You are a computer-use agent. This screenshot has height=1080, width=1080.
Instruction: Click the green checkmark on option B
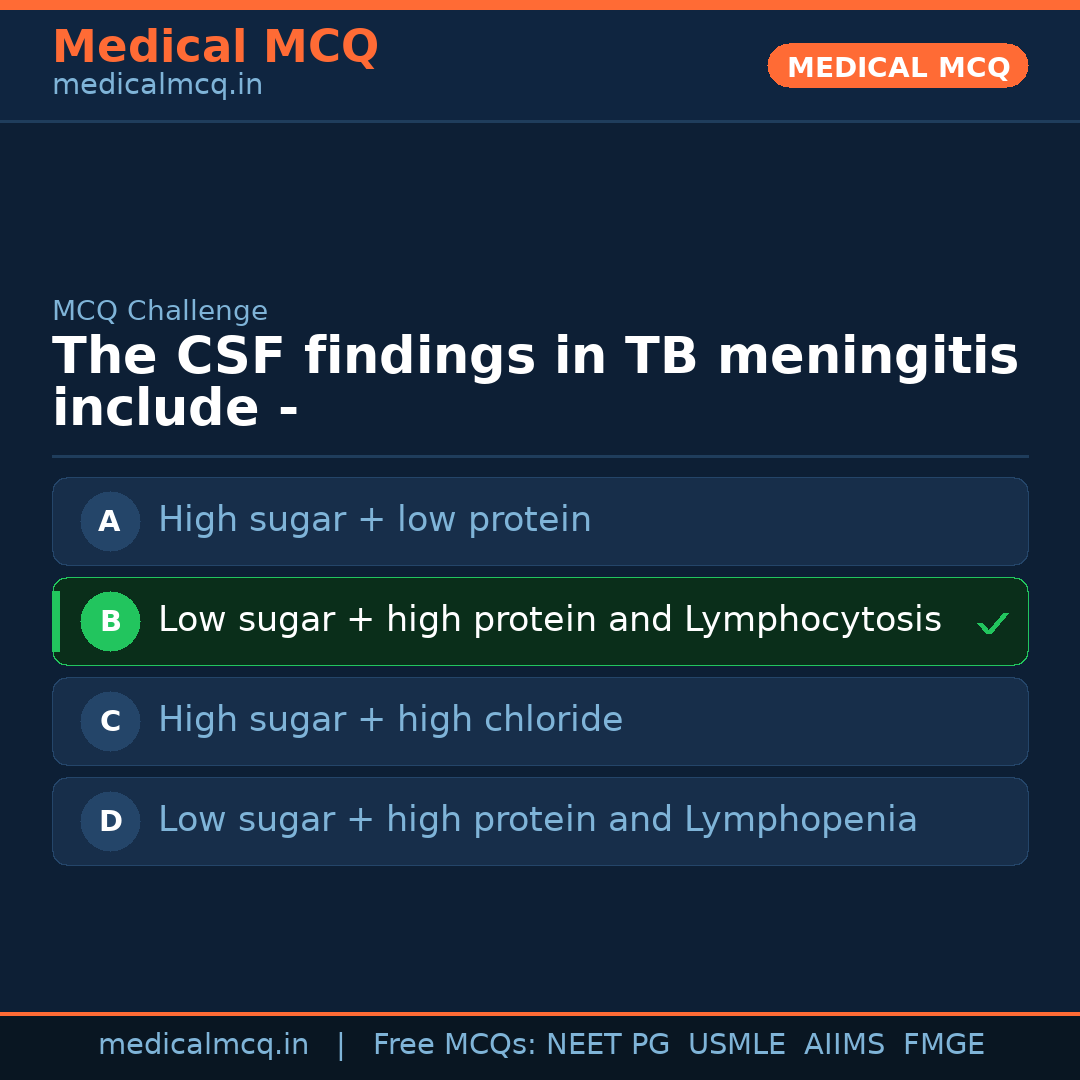pos(992,624)
